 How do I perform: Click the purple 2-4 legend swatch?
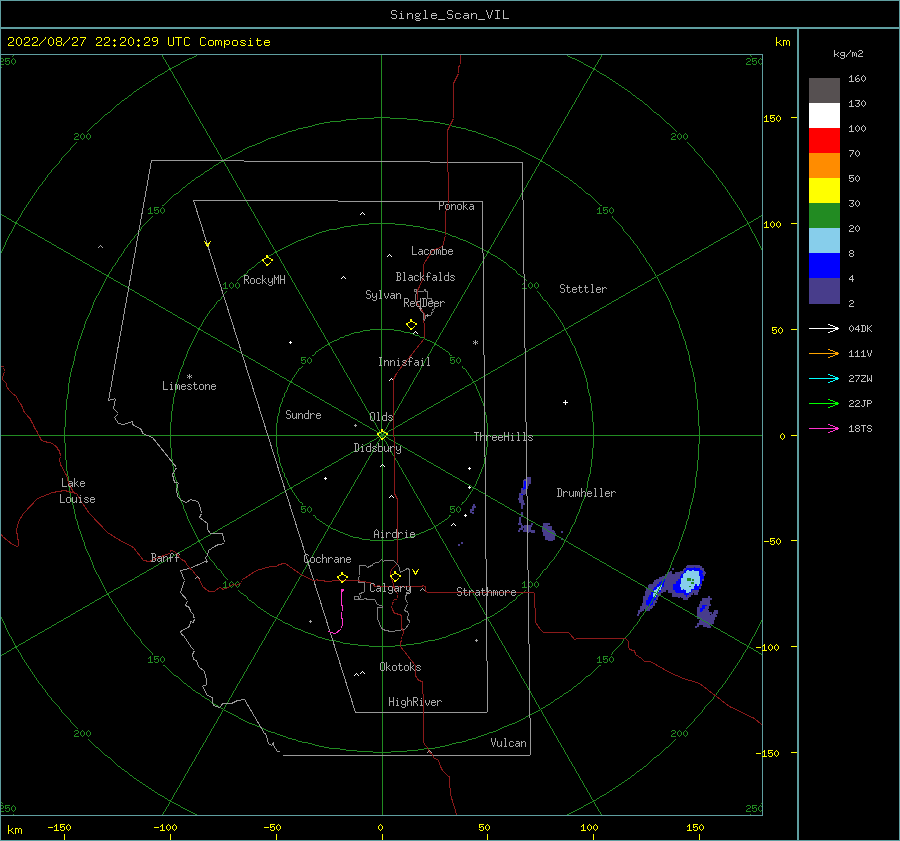click(x=824, y=290)
